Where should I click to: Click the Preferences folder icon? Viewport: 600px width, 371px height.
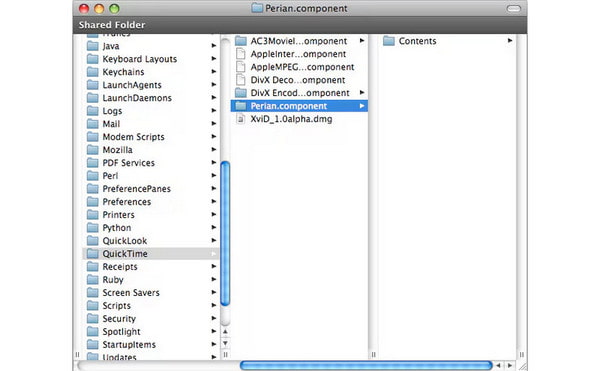pos(93,202)
